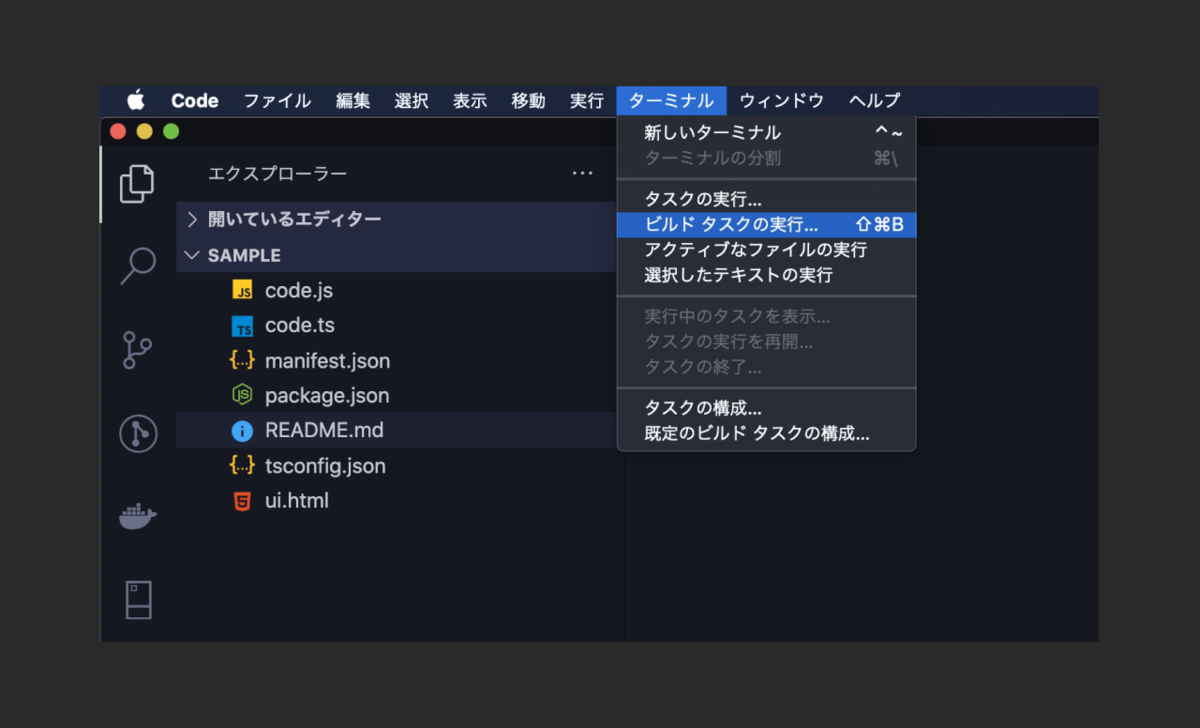The width and height of the screenshot is (1200, 728).
Task: Click the Apple menu logo
Action: (x=136, y=100)
